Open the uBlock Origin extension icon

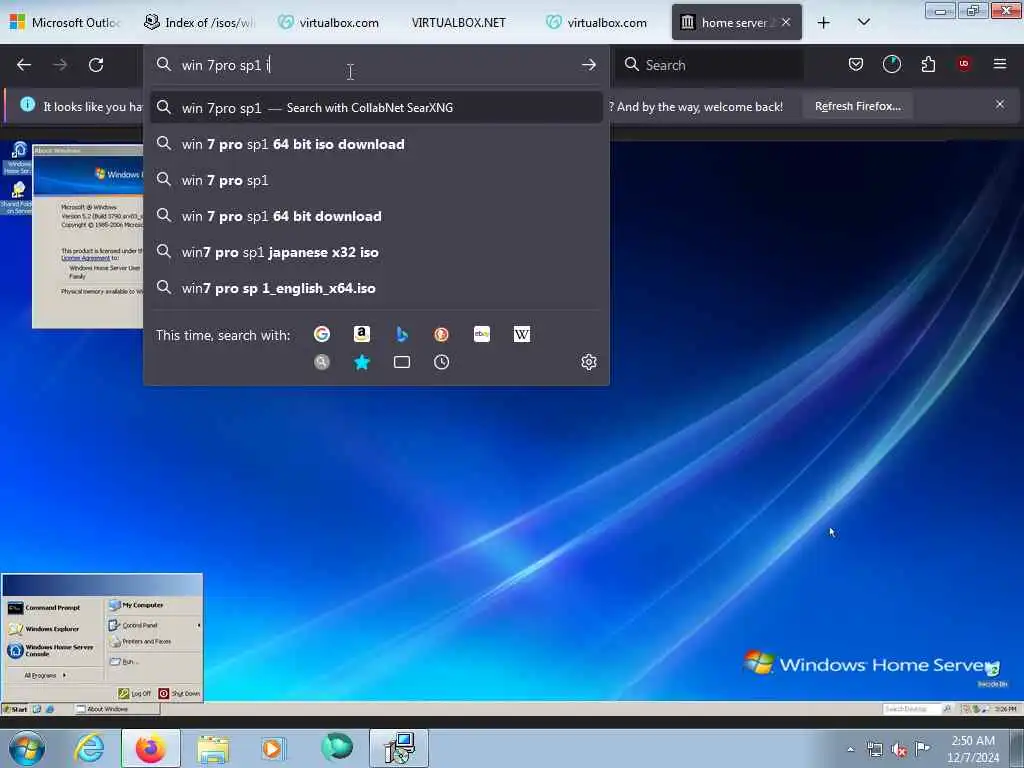click(964, 64)
